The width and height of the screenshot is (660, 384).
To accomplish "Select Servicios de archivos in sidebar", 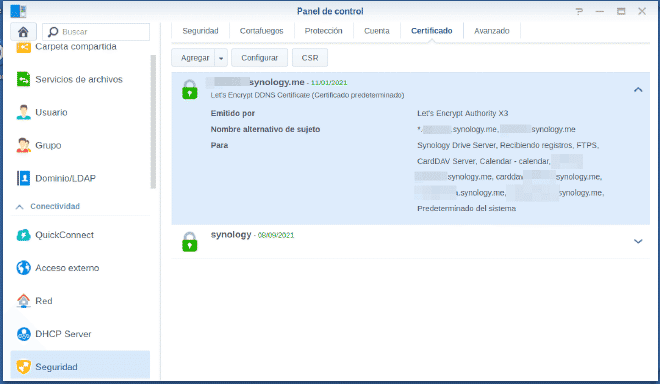I will point(80,79).
